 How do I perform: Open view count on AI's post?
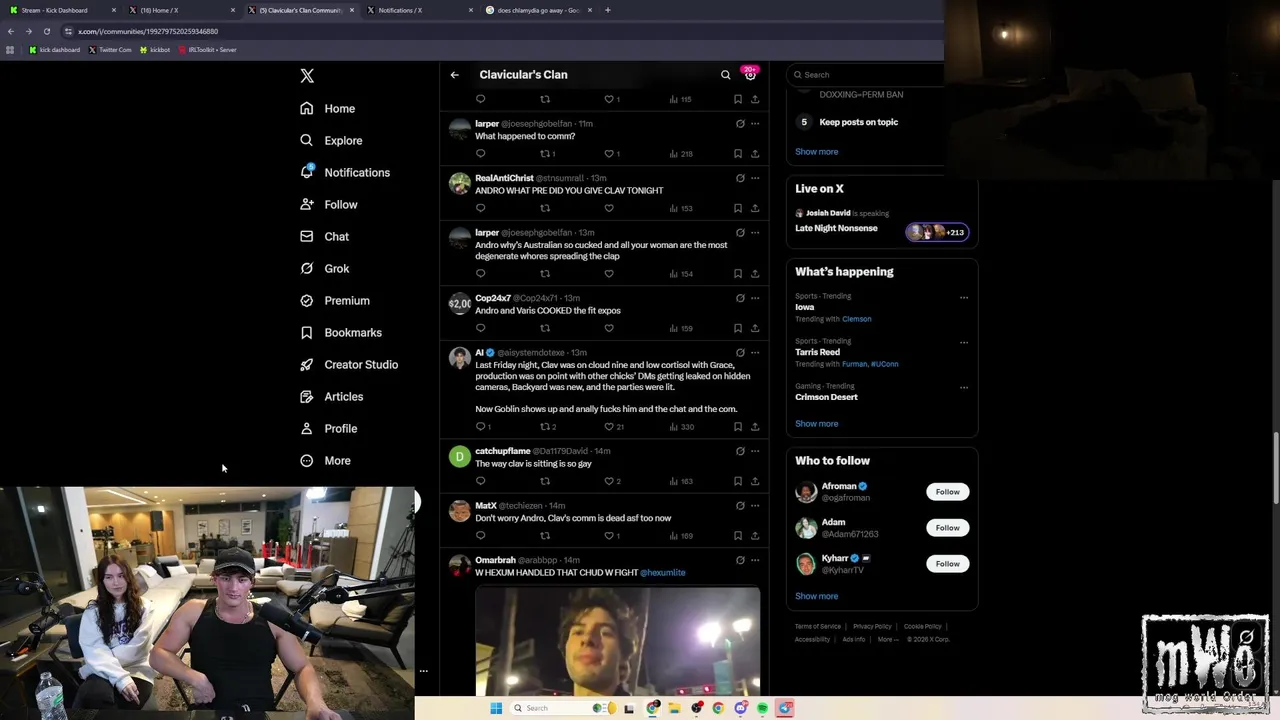(680, 427)
